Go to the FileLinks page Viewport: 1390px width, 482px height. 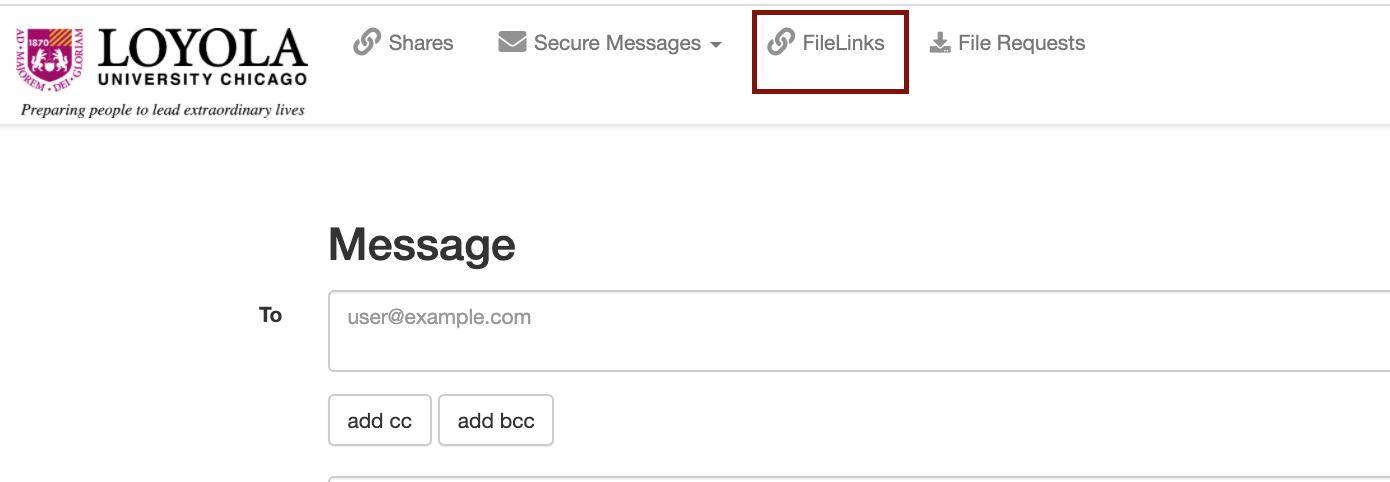(x=843, y=43)
